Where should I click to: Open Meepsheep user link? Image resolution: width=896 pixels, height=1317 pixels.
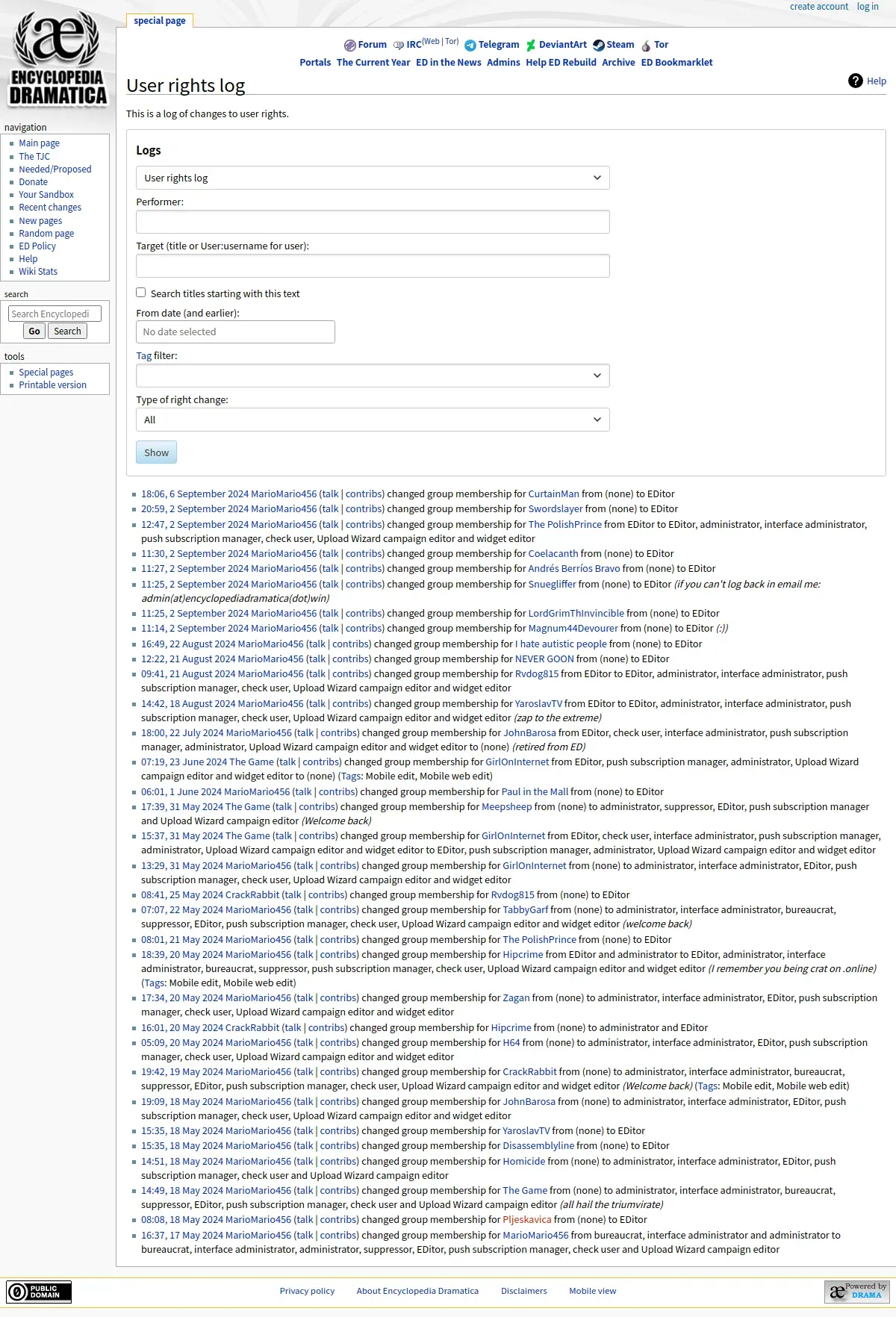click(x=507, y=807)
